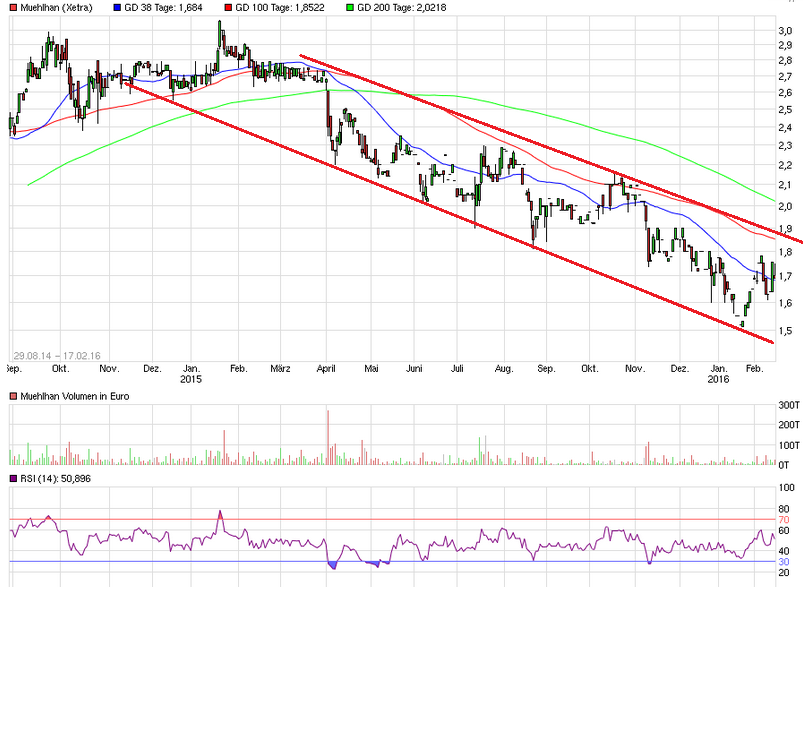
Task: Click the 3,0 price level on the axis
Action: pyautogui.click(x=786, y=30)
